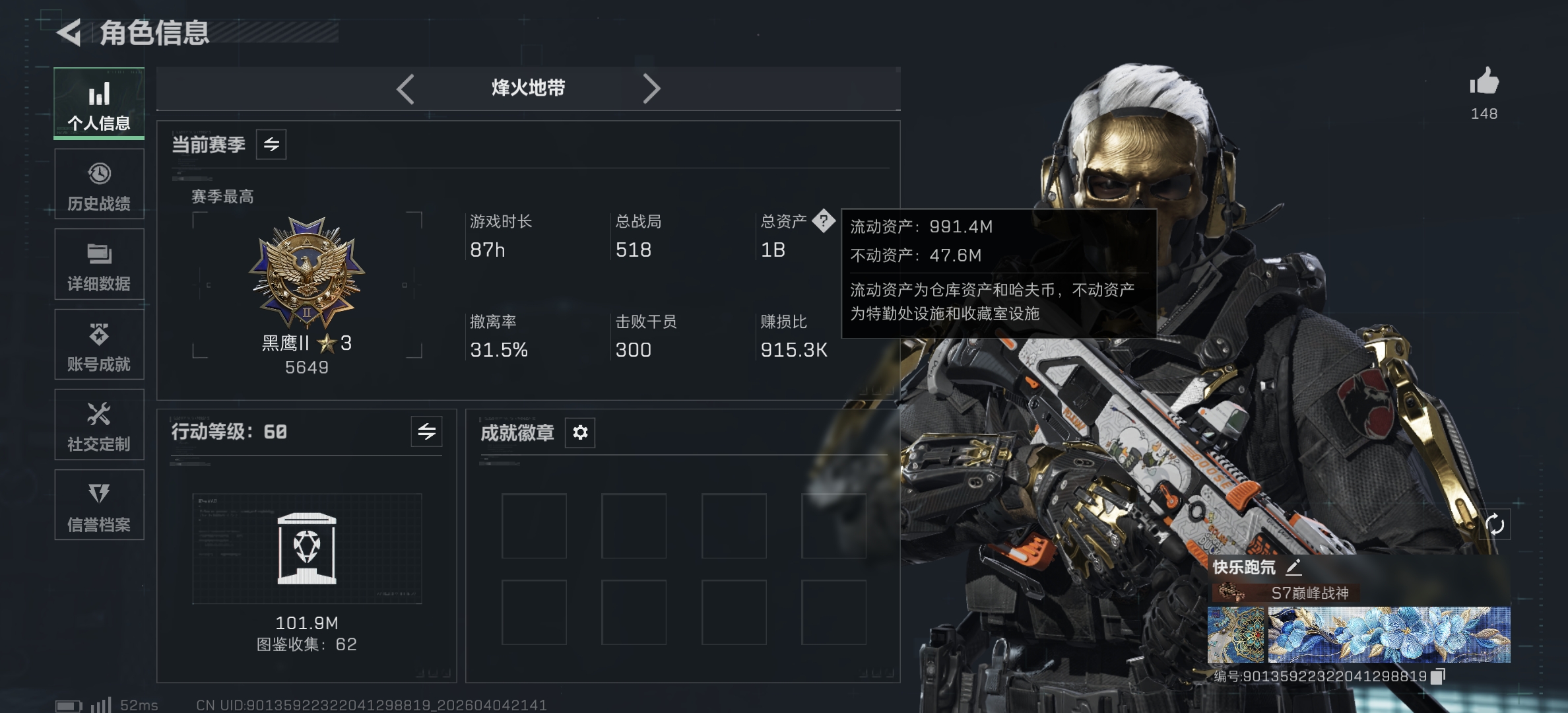
Task: Edit nickname 快乐跑氘 with pencil icon
Action: tap(1293, 566)
